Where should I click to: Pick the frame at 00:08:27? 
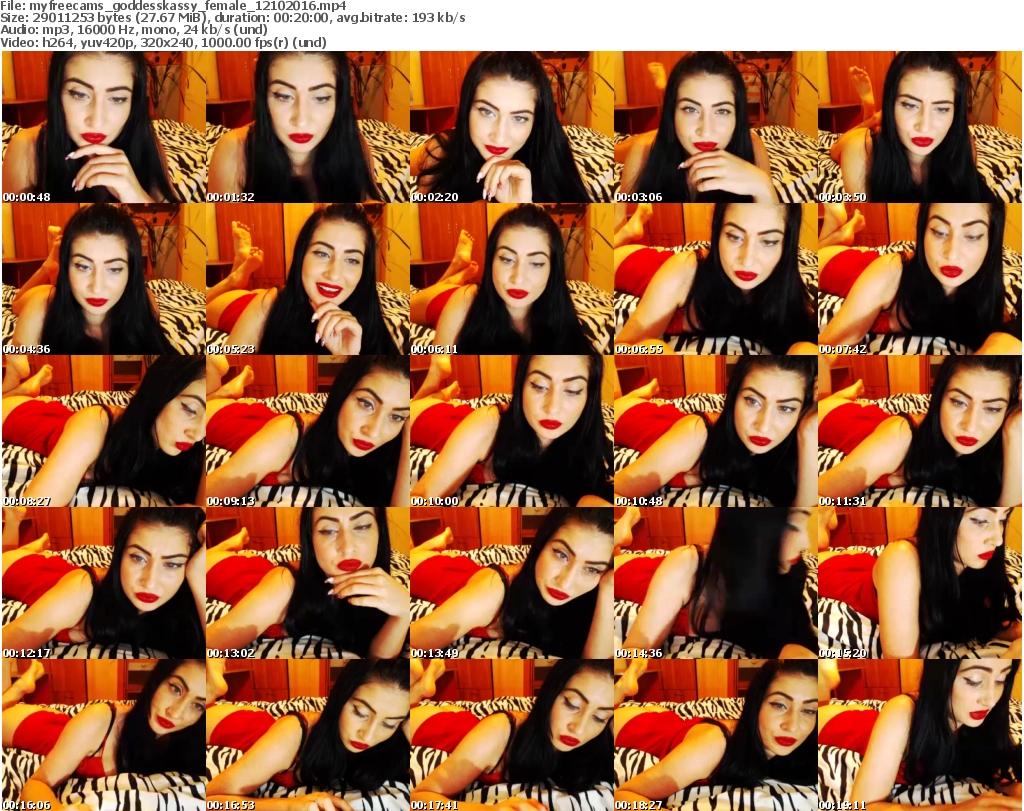104,431
